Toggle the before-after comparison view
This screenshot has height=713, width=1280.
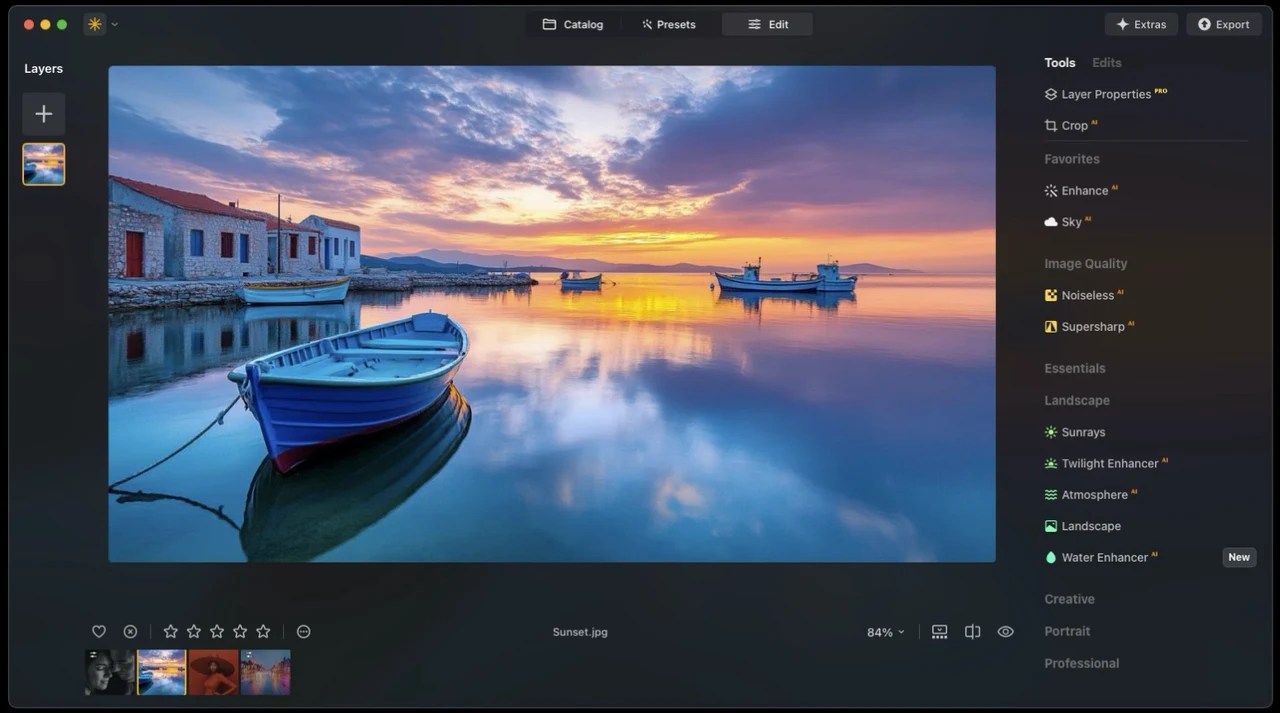click(972, 631)
